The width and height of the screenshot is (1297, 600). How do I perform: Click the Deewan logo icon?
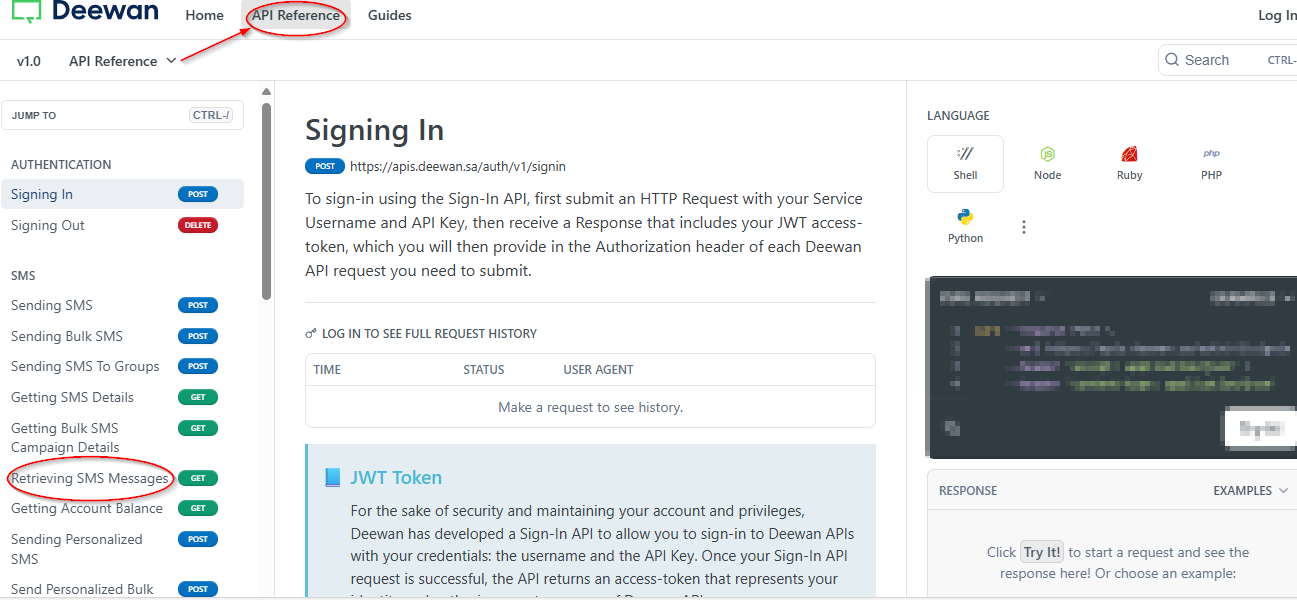tap(27, 11)
